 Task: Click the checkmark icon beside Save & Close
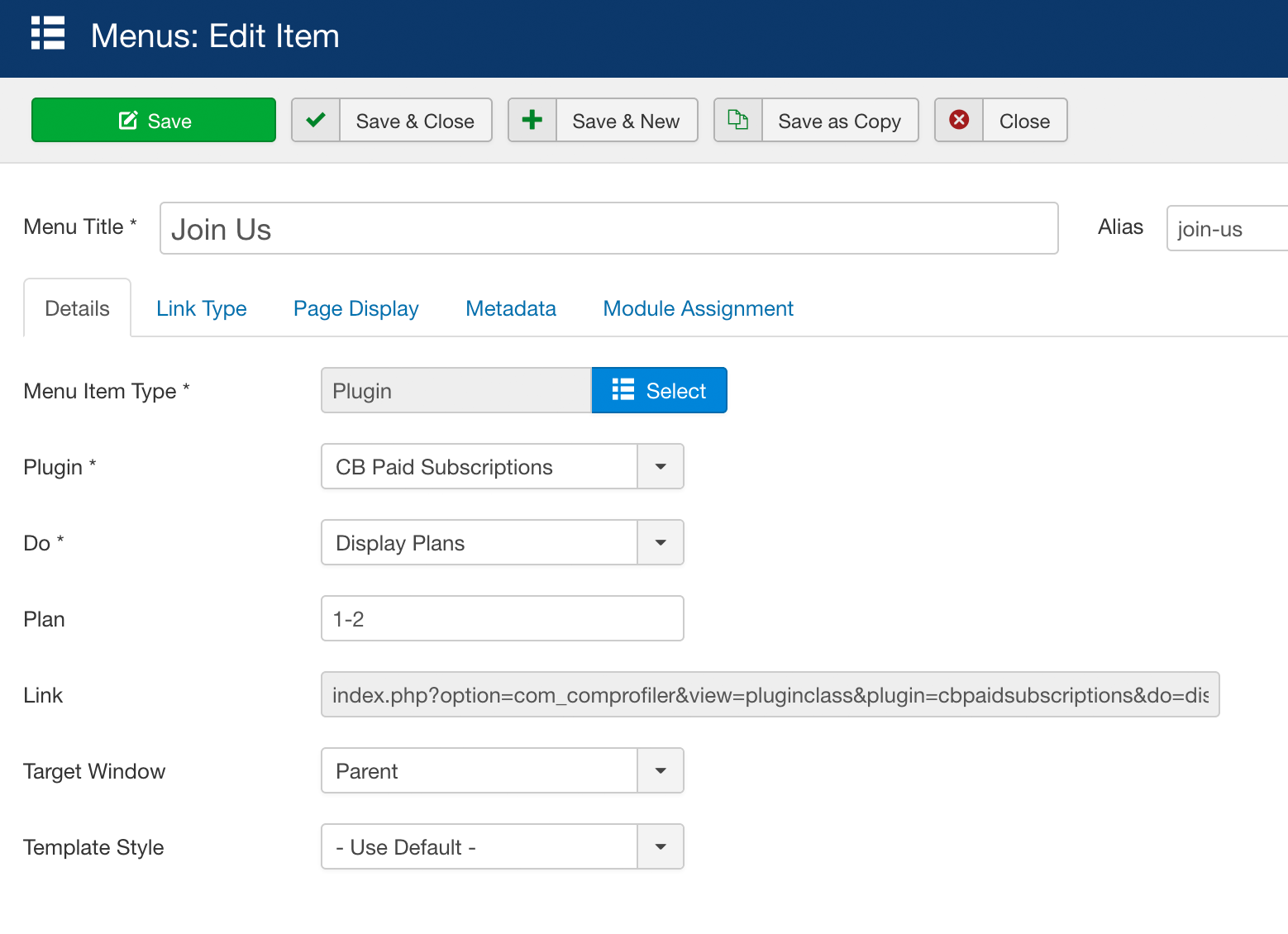(316, 120)
